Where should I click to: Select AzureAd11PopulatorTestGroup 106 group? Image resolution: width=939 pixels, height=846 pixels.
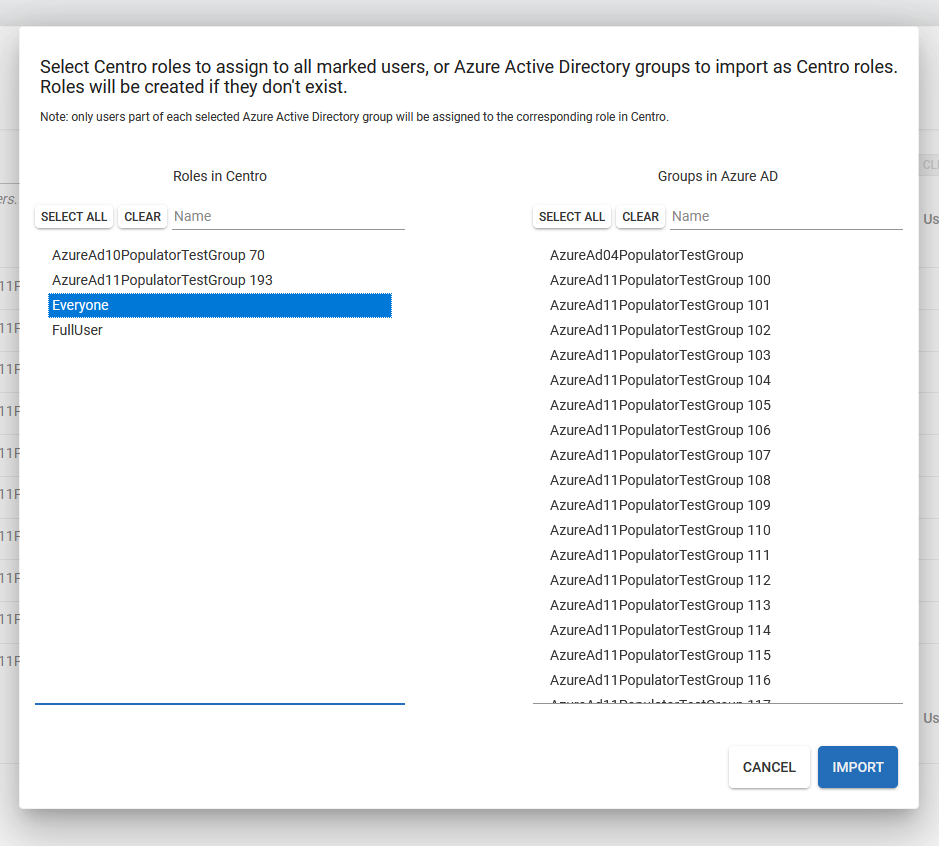[660, 430]
